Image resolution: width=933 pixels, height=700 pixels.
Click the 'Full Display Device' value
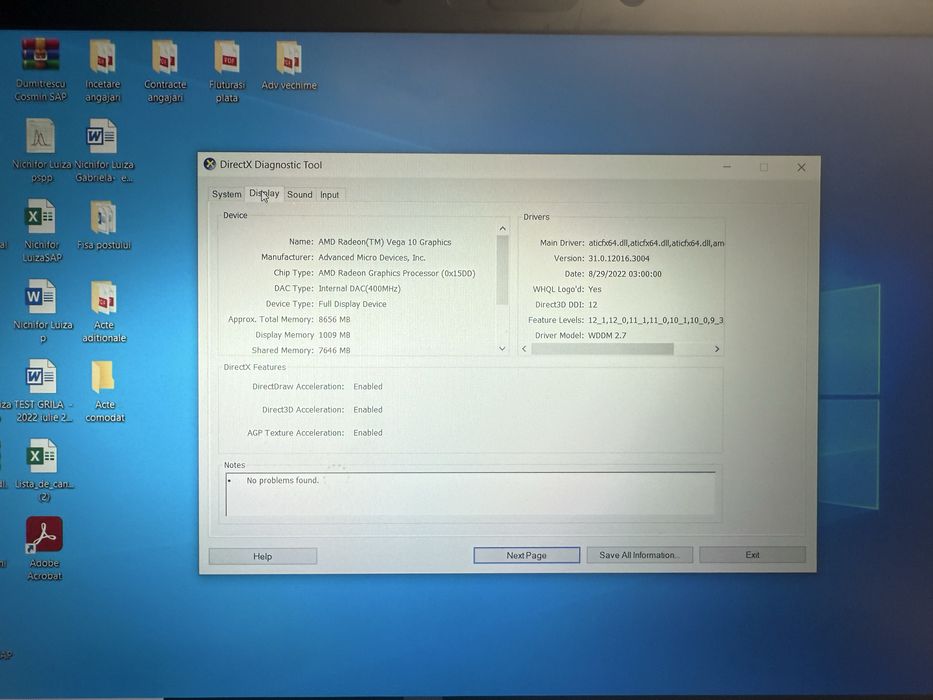point(352,304)
